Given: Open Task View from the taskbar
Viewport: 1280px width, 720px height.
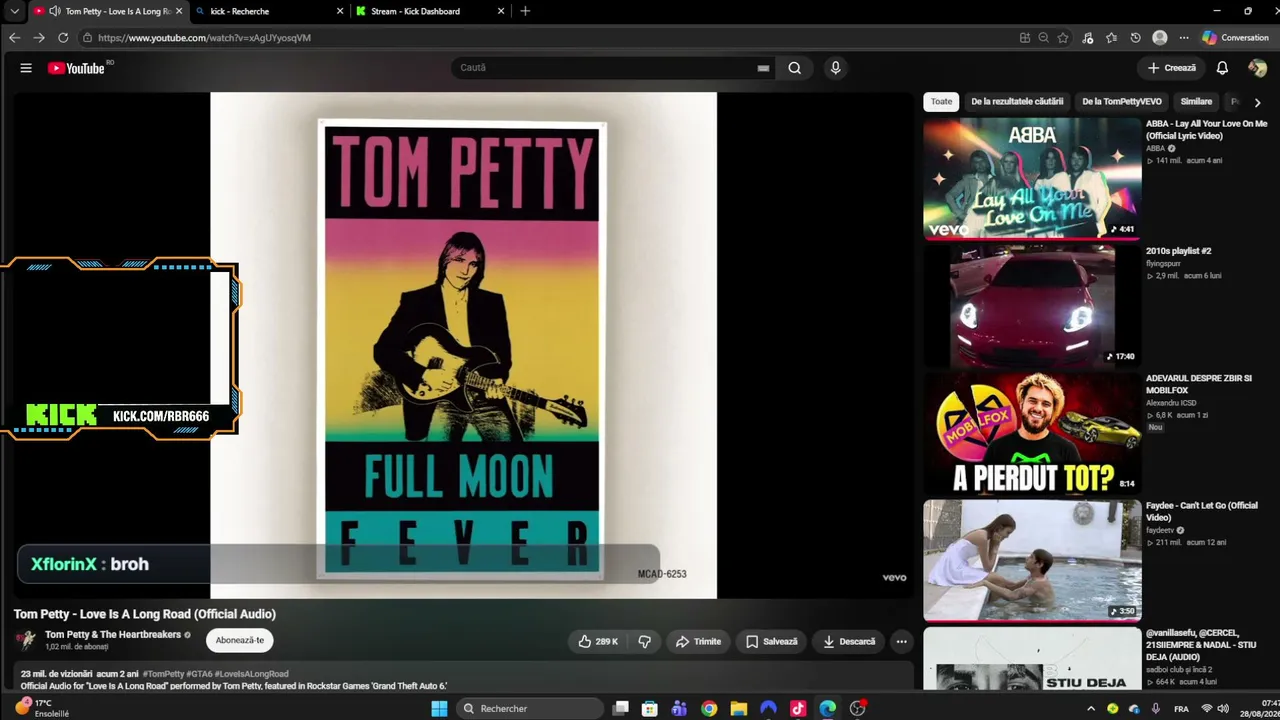Looking at the screenshot, I should [x=620, y=708].
